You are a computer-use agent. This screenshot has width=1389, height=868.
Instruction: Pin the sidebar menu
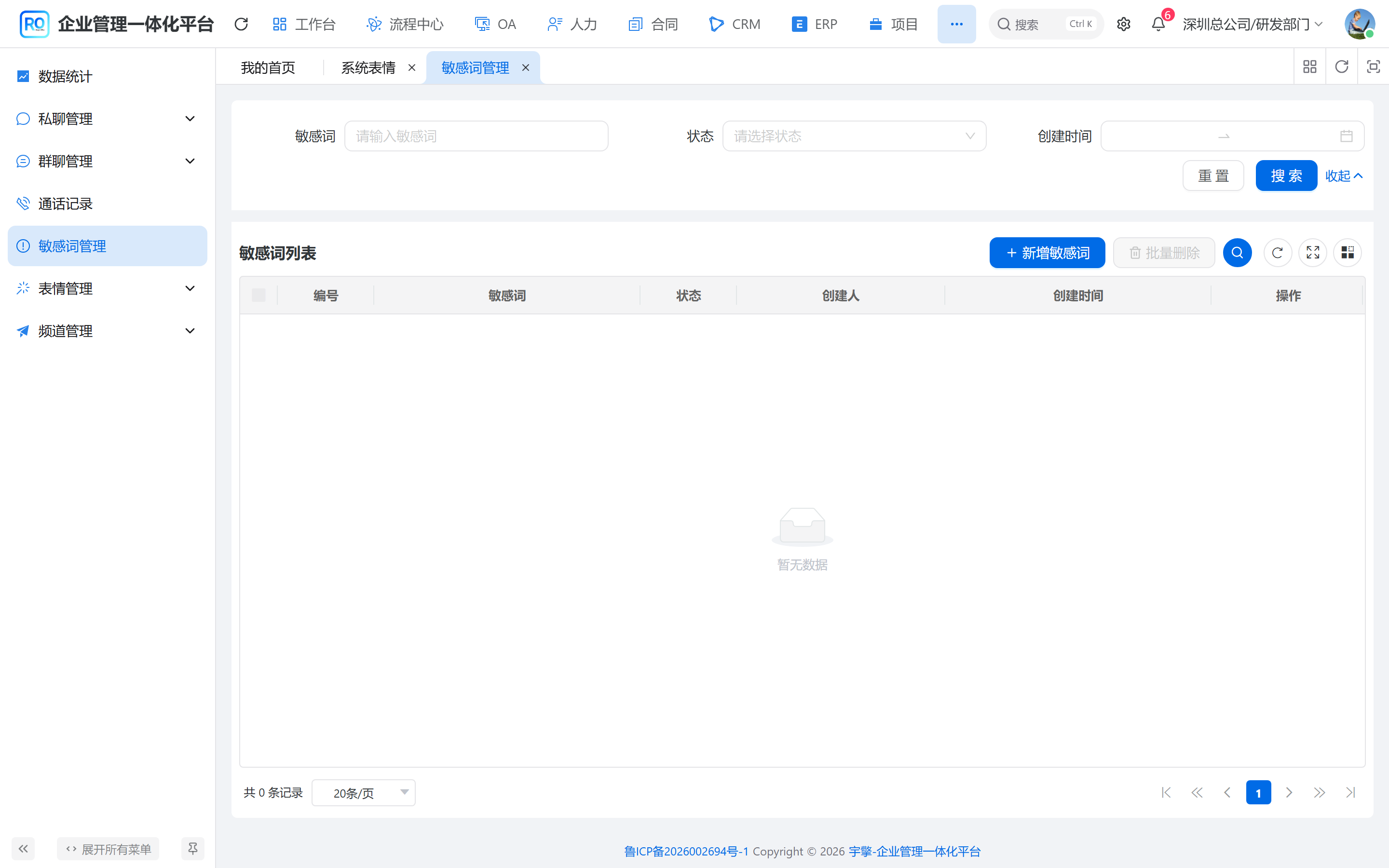(193, 849)
